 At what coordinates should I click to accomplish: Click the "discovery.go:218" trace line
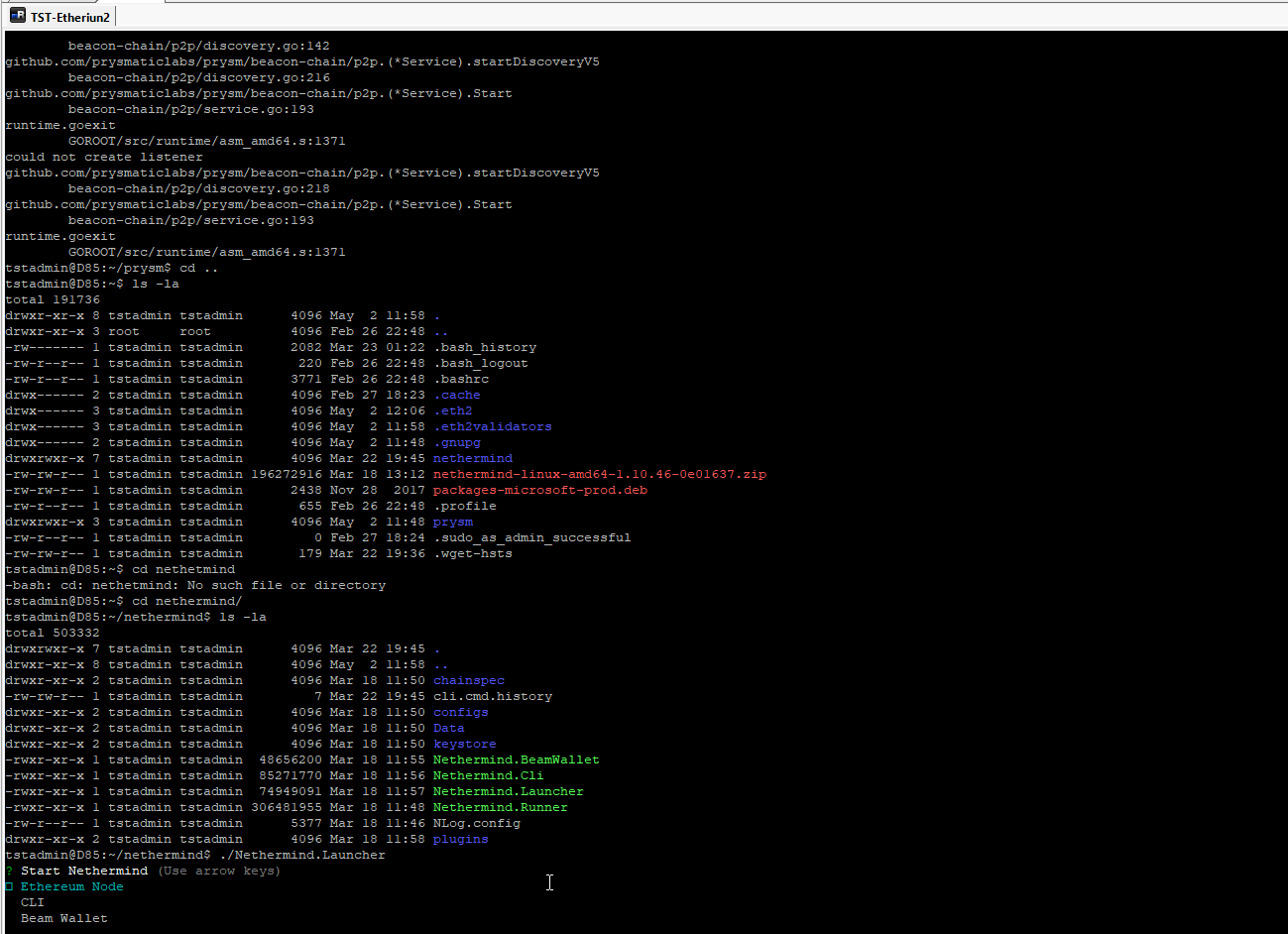pyautogui.click(x=199, y=188)
